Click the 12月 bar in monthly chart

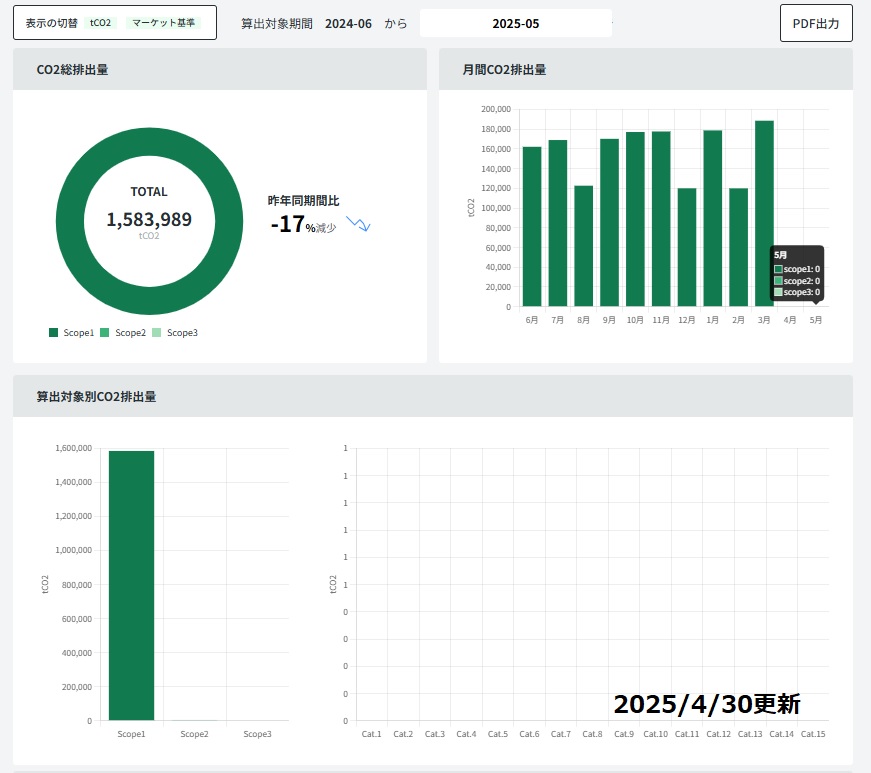(687, 247)
